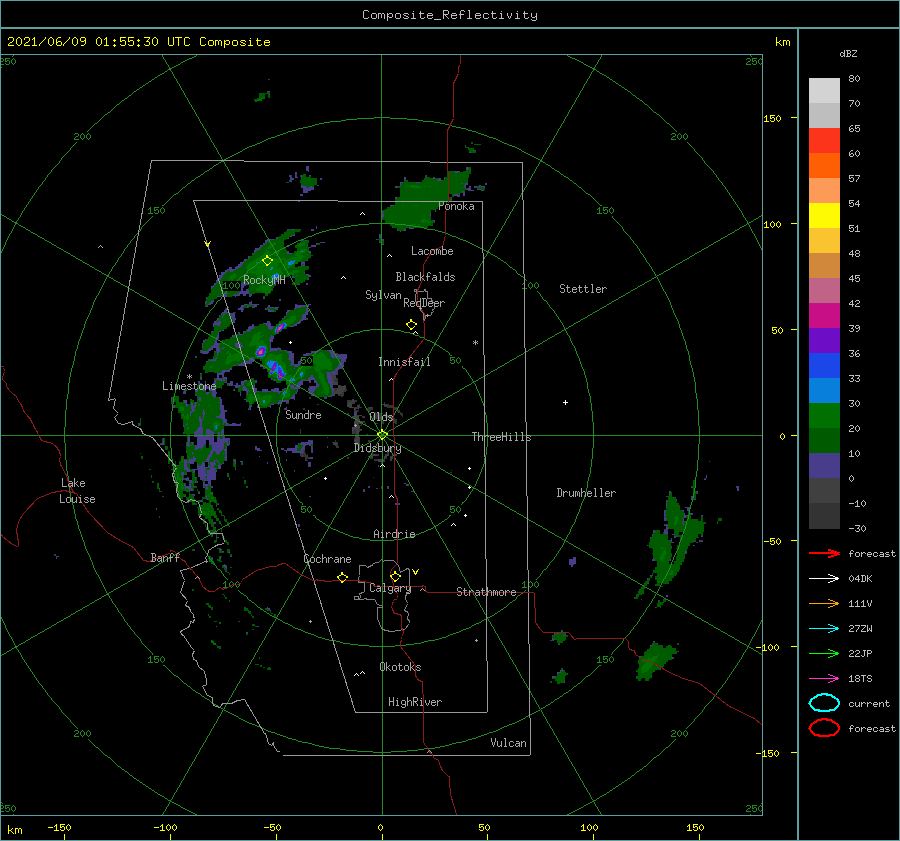Click the 54 dBZ yellow color swatch
900x841 pixels.
(x=824, y=216)
